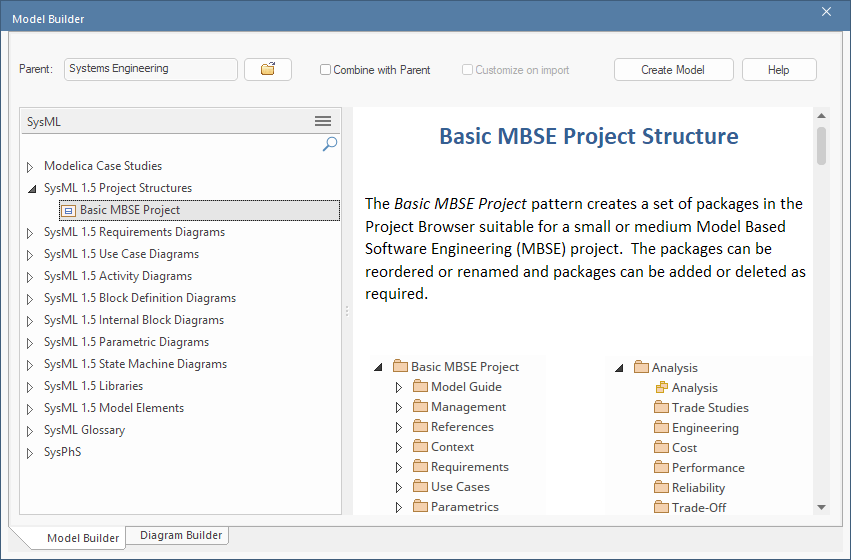Viewport: 851px width, 560px height.
Task: Enable the Combine with Parent checkbox
Action: (326, 70)
